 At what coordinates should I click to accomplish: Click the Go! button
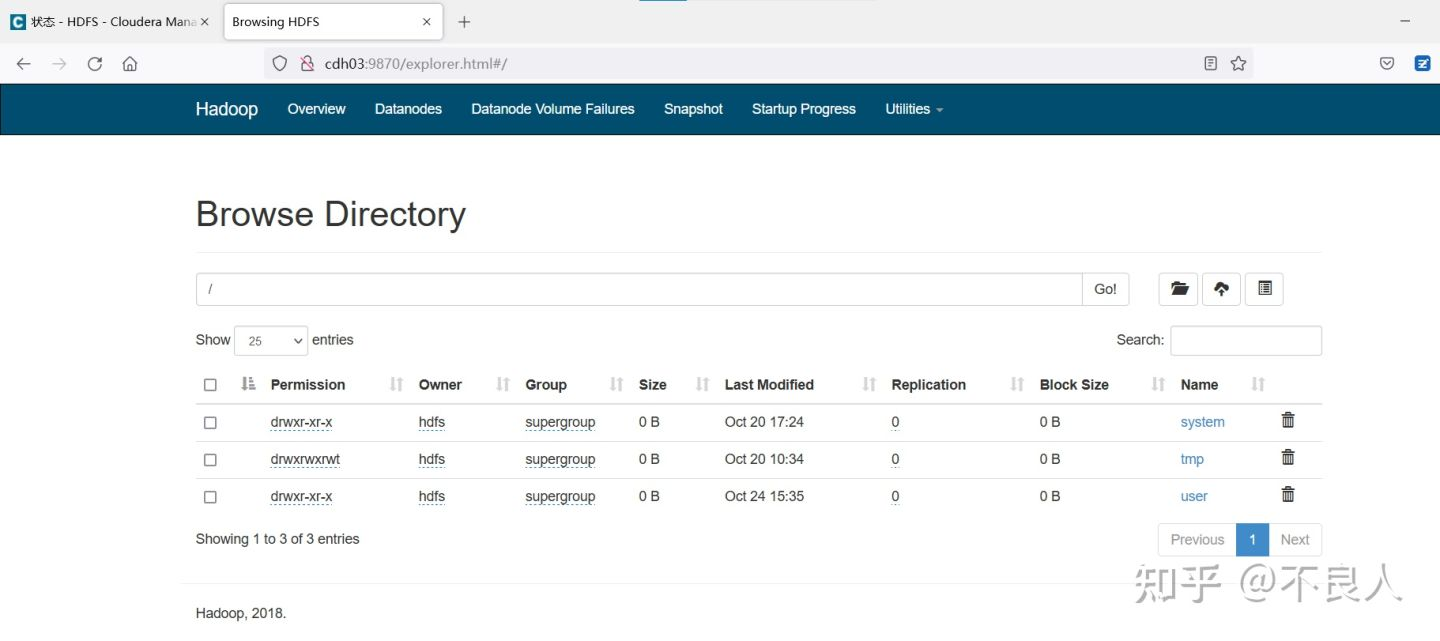click(x=1105, y=289)
